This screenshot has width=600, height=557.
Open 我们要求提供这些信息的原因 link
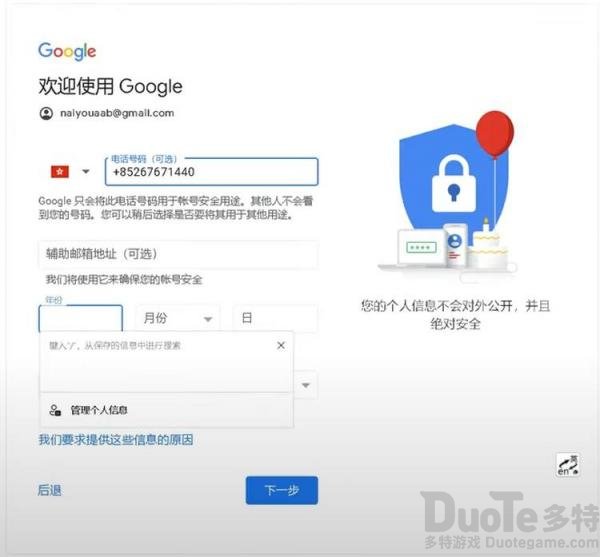(x=116, y=440)
